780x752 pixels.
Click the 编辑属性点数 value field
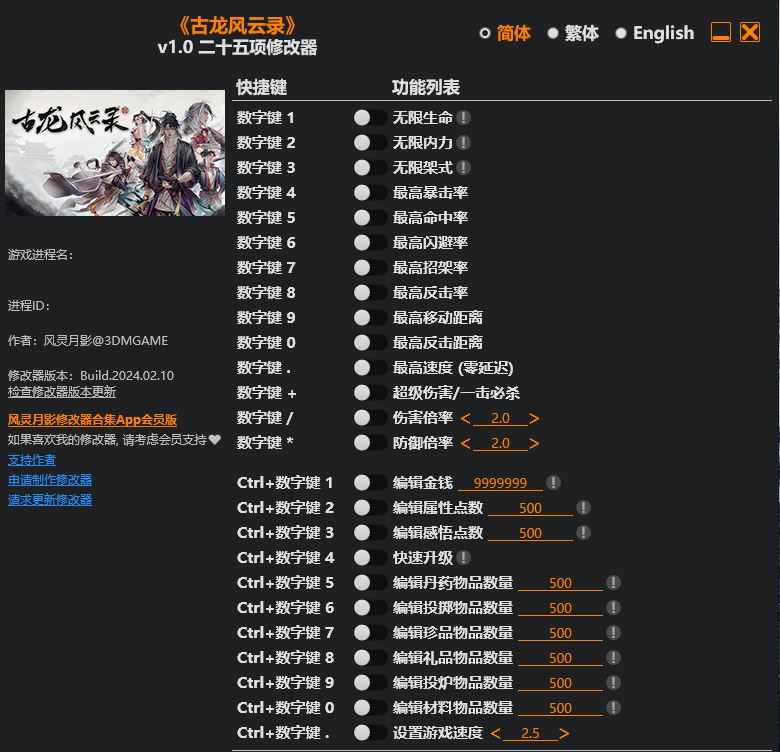[530, 508]
